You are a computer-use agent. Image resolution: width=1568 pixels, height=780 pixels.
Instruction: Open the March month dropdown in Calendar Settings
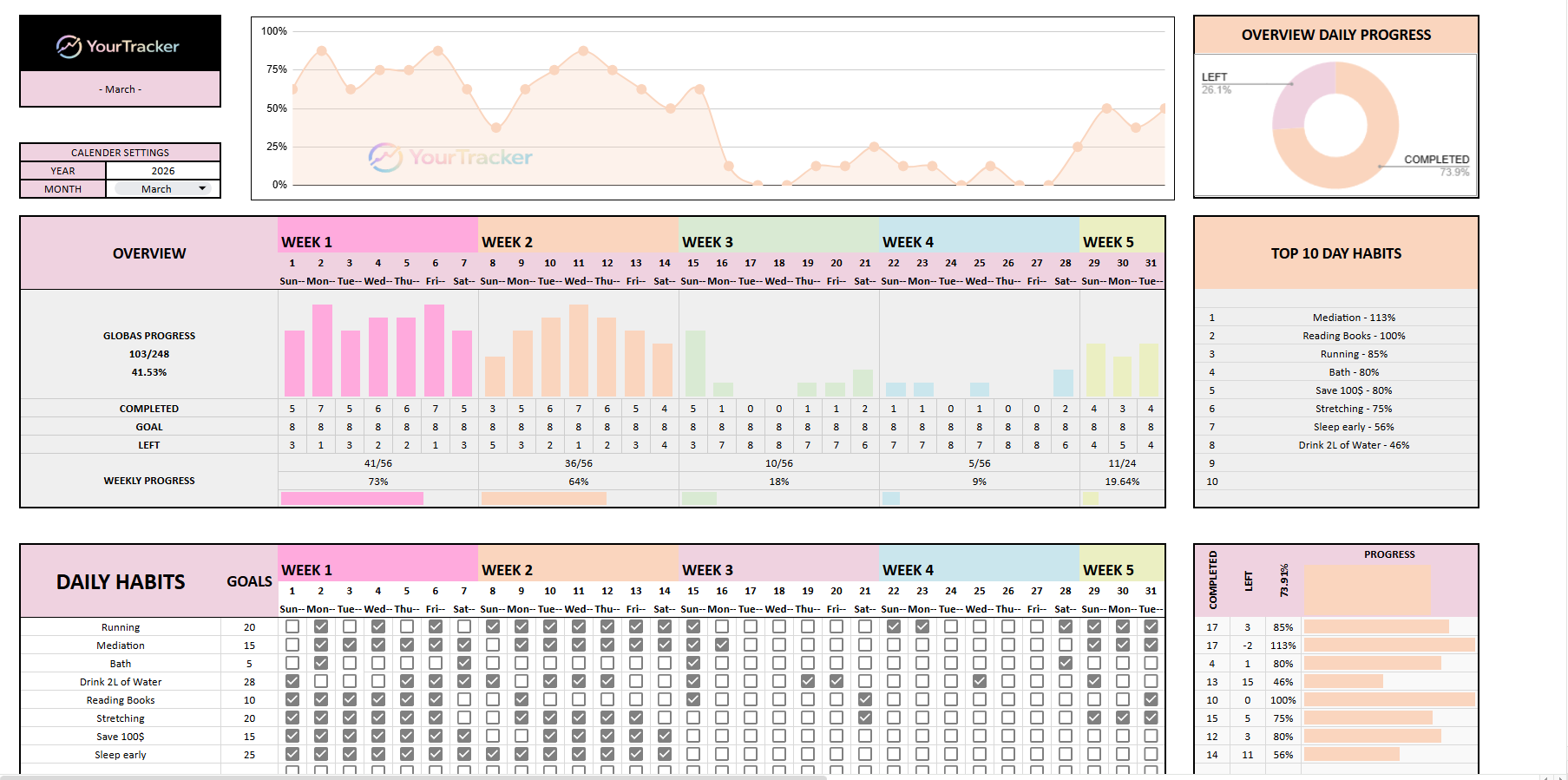click(x=162, y=188)
